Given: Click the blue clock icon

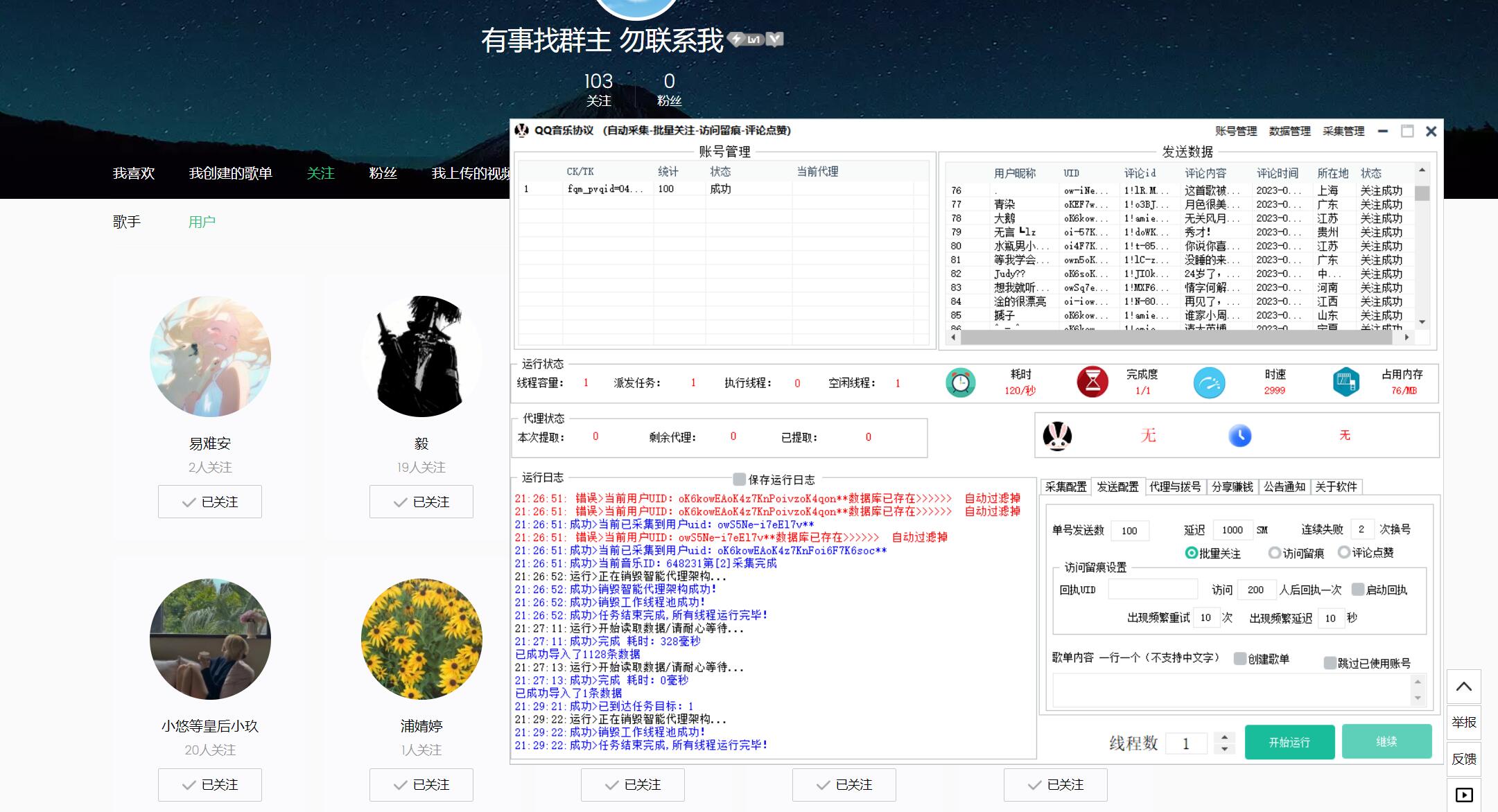Looking at the screenshot, I should [1239, 436].
